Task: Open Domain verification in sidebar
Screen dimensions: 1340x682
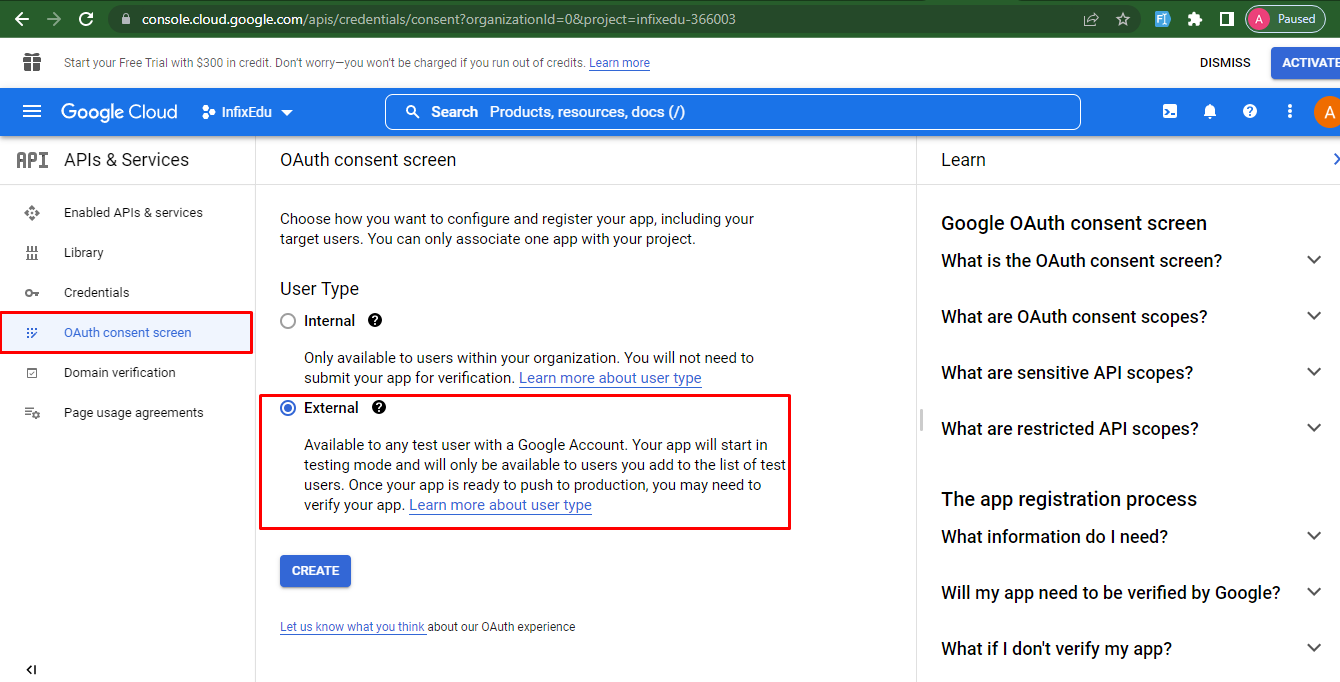Action: point(128,373)
